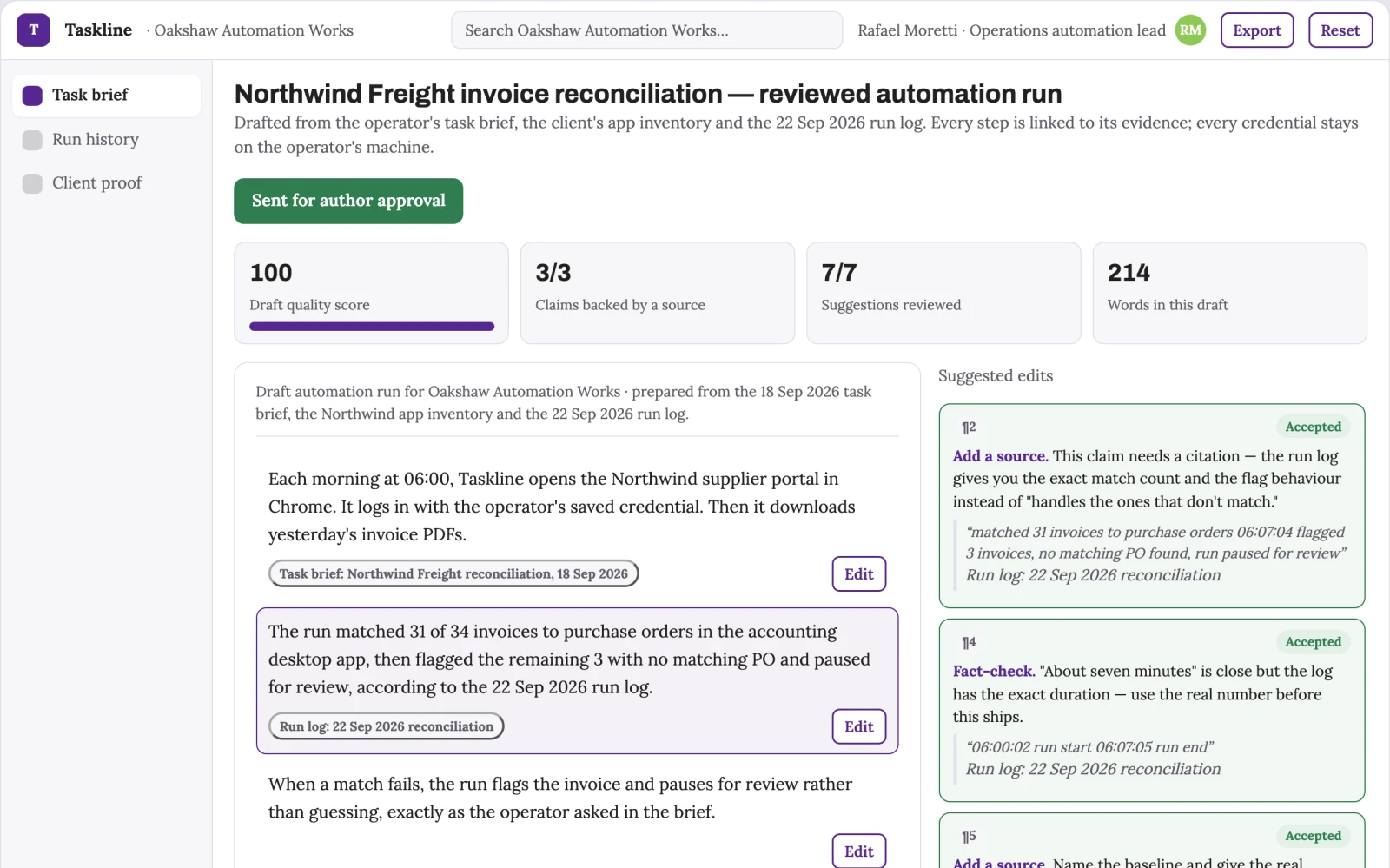Click the quoted 'matched 31 invoices' evidence

pyautogui.click(x=1155, y=543)
